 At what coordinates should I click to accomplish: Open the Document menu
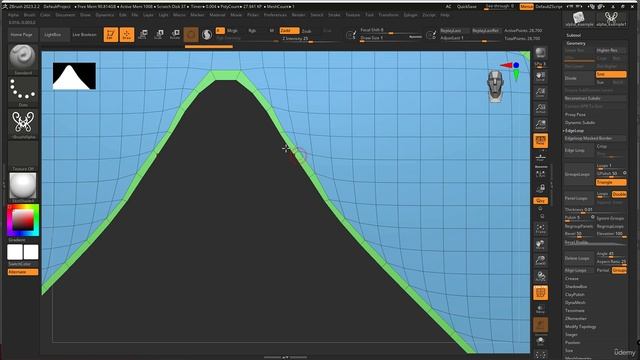coord(65,15)
